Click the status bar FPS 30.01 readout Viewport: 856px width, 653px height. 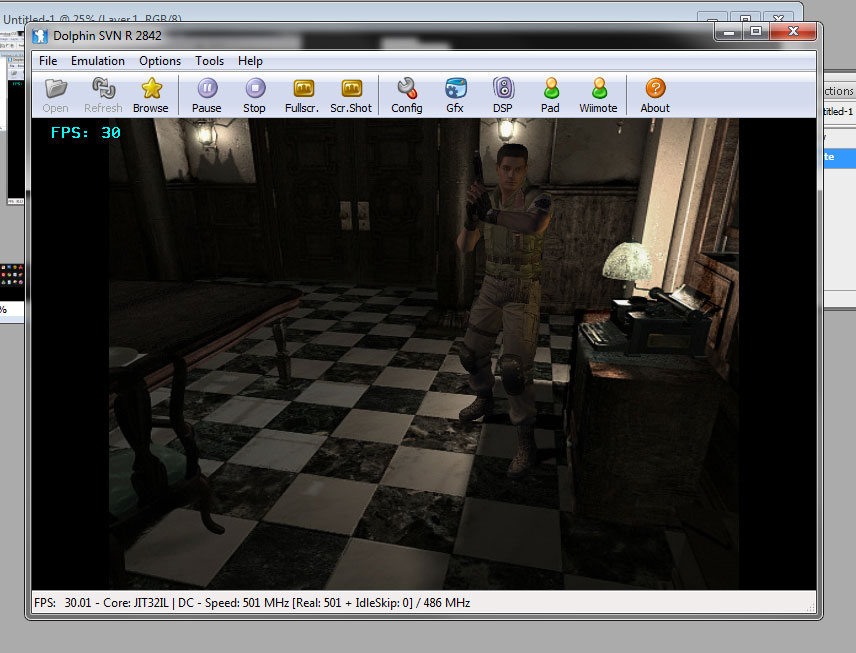(x=62, y=603)
